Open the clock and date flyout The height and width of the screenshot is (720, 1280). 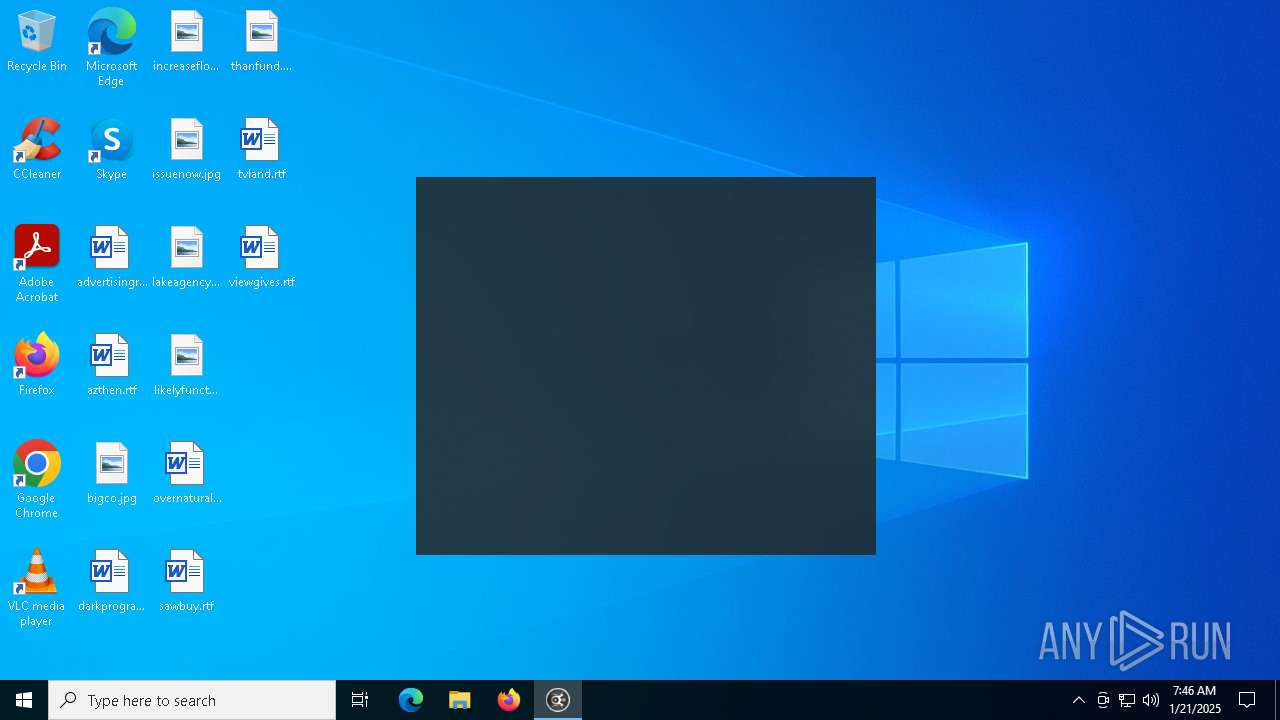click(1195, 700)
